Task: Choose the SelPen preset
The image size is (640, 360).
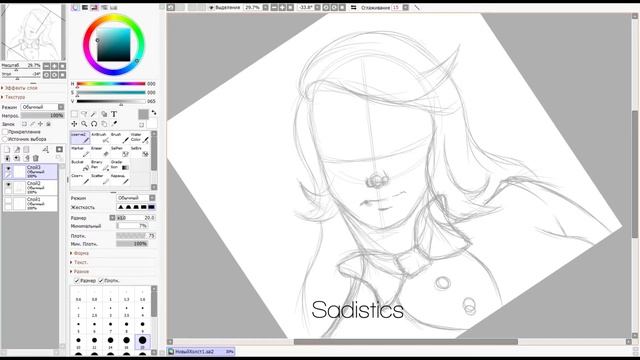Action: point(120,151)
